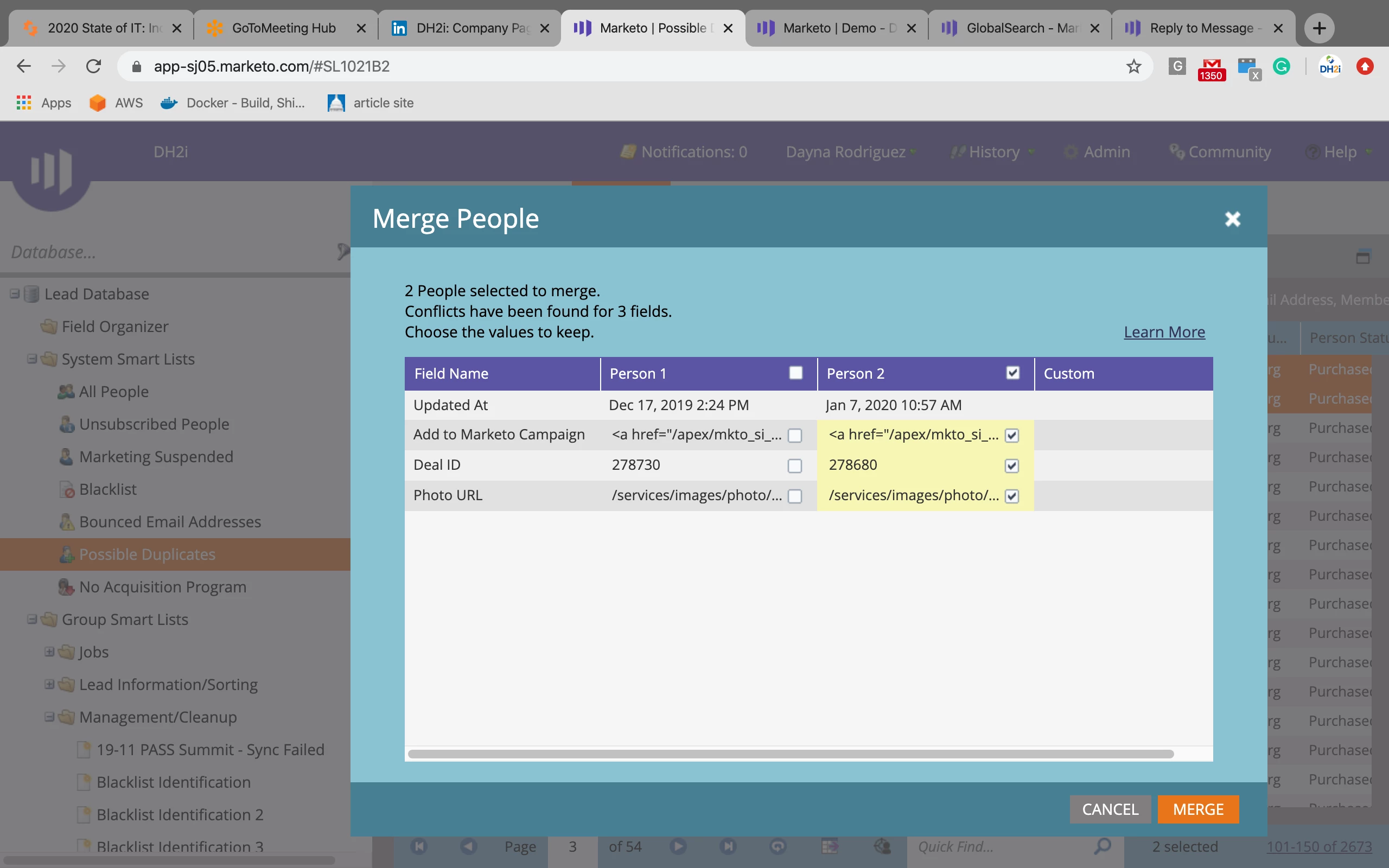Open a new browser tab
Image resolution: width=1389 pixels, height=868 pixels.
tap(1319, 28)
